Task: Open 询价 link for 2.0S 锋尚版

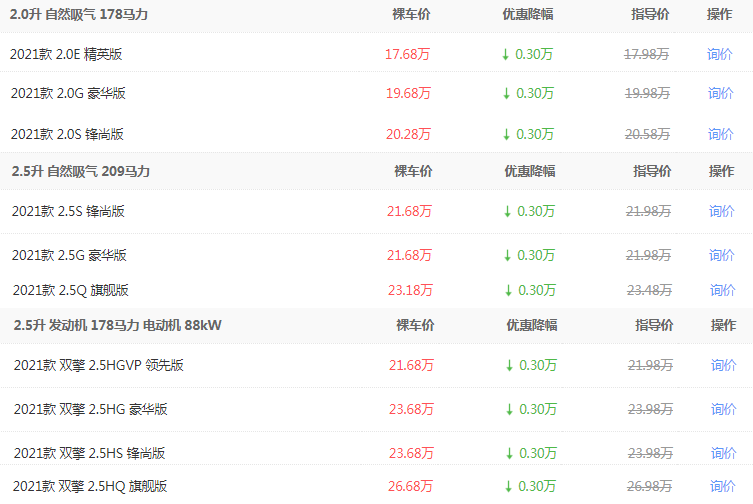Action: [721, 134]
